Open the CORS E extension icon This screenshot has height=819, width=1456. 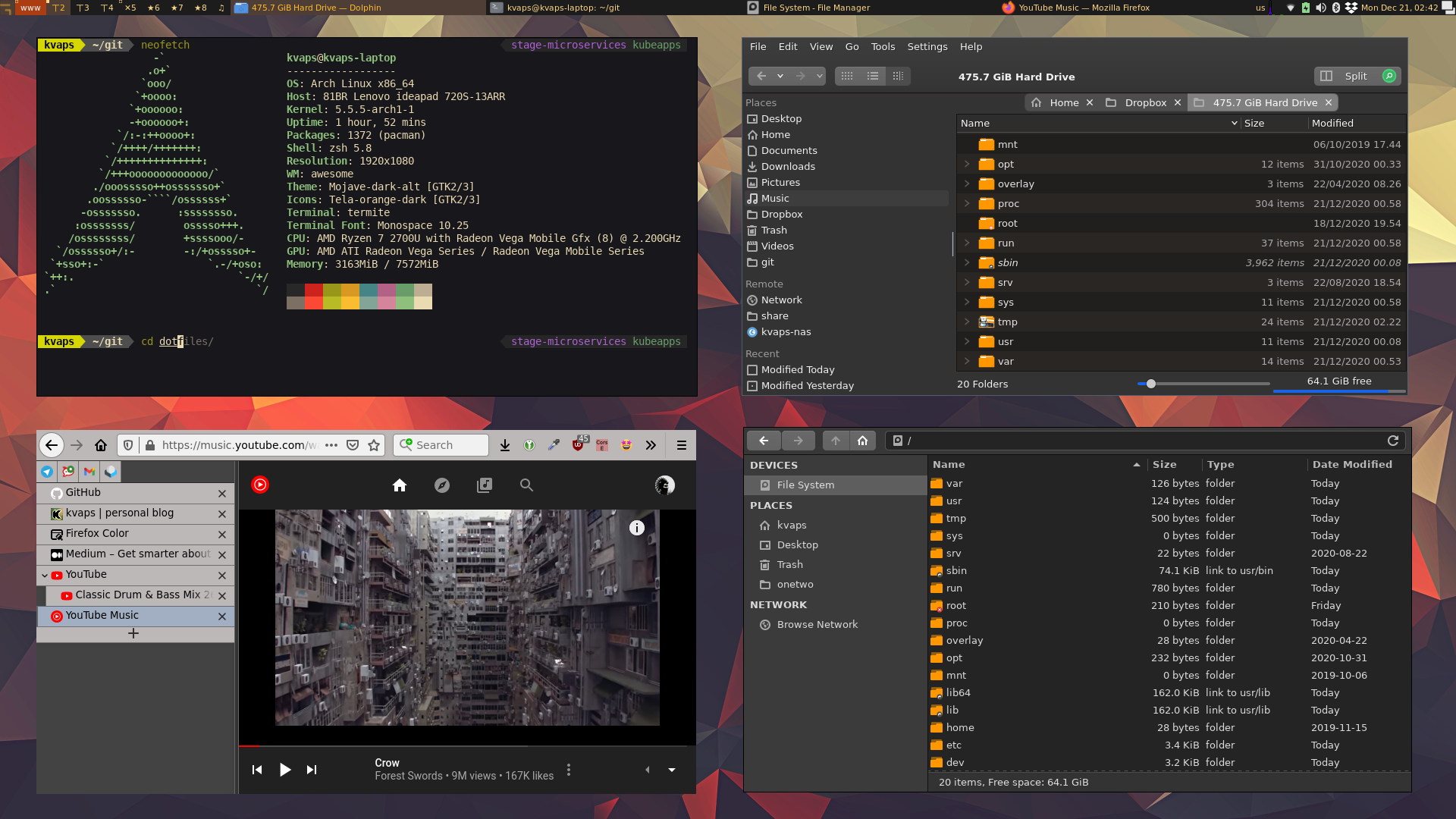click(x=602, y=445)
